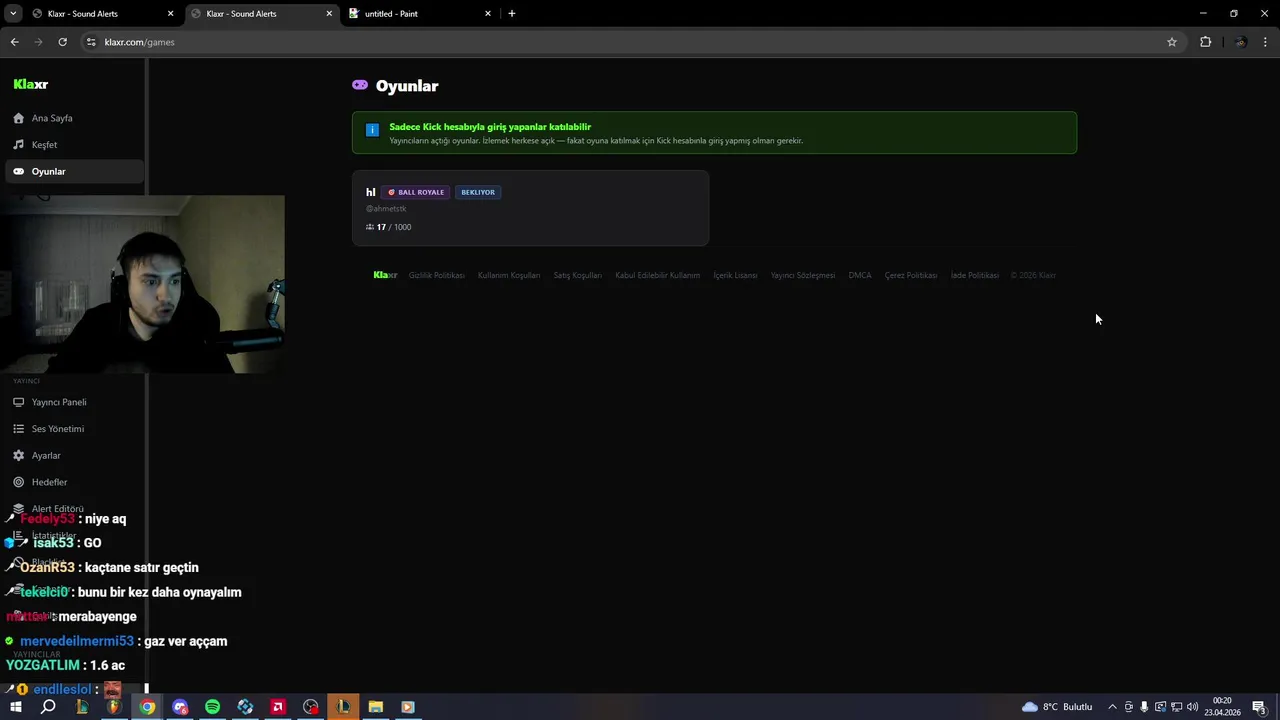Screen dimensions: 1280x720
Task: Open OBS recording icon in taskbar
Action: pos(311,707)
